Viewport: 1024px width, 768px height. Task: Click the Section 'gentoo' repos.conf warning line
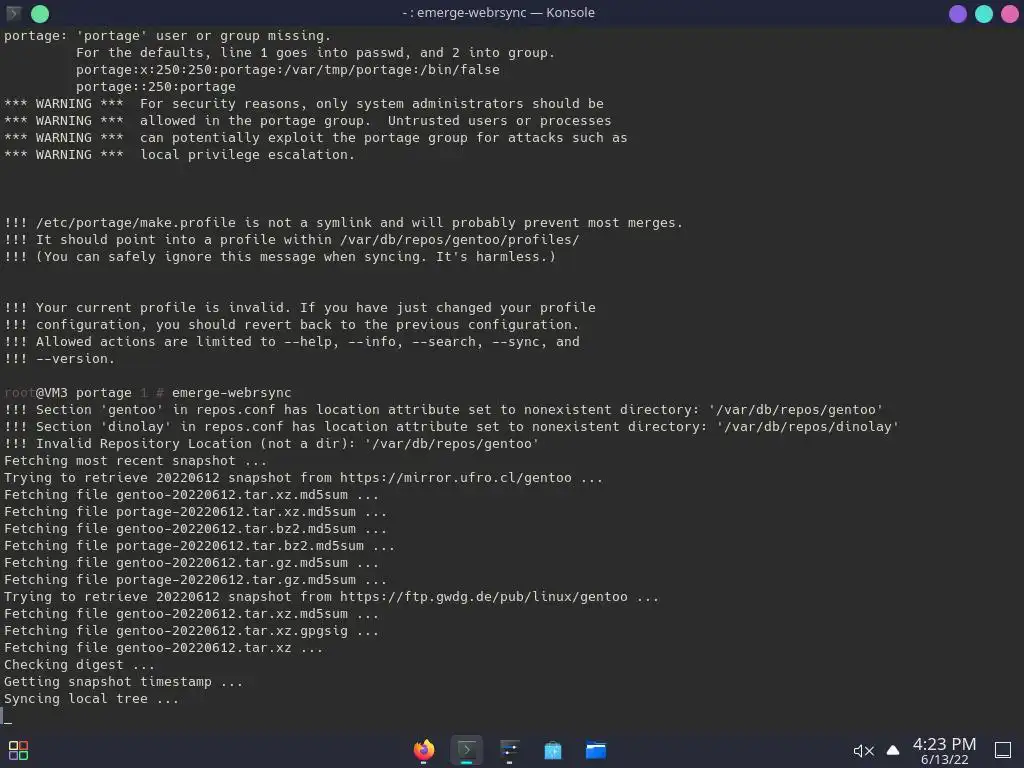point(443,409)
